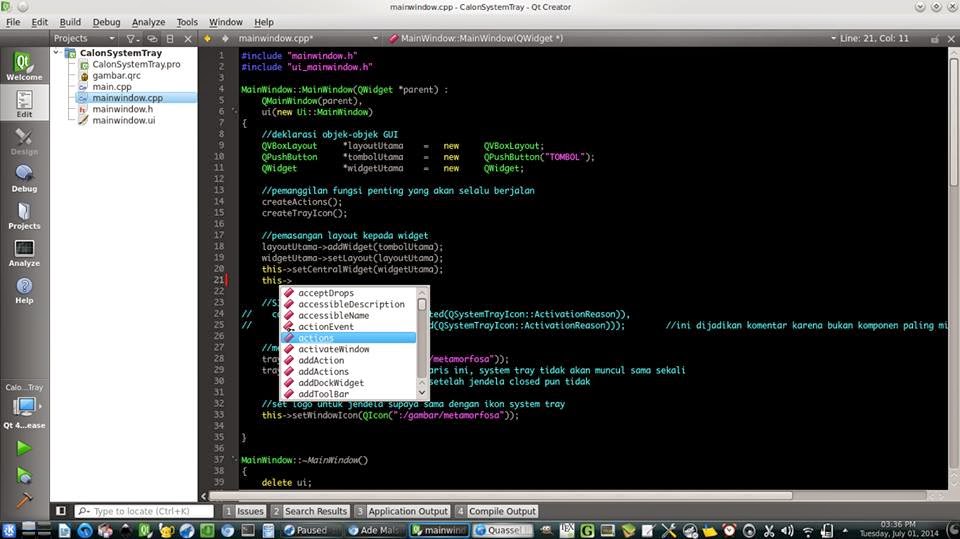
Task: Click completion list scroll-down arrow
Action: pyautogui.click(x=421, y=393)
